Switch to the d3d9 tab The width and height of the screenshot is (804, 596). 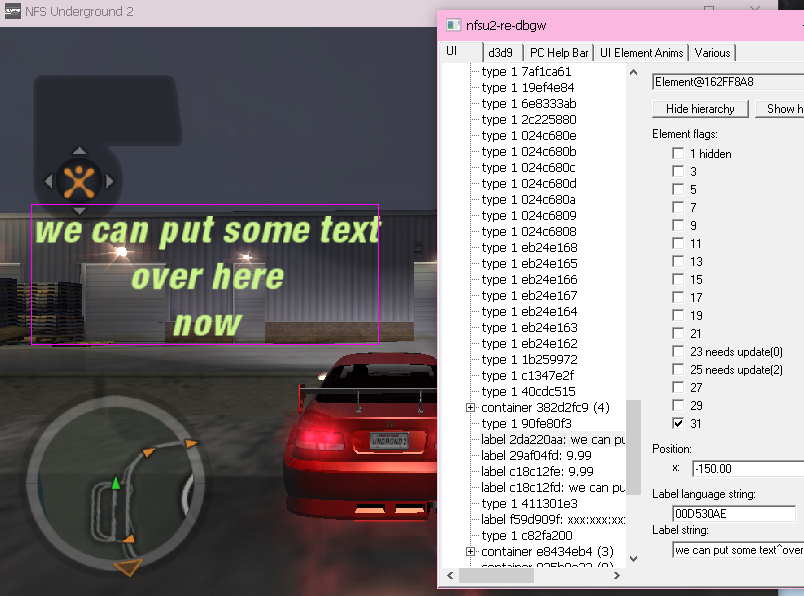click(x=500, y=52)
